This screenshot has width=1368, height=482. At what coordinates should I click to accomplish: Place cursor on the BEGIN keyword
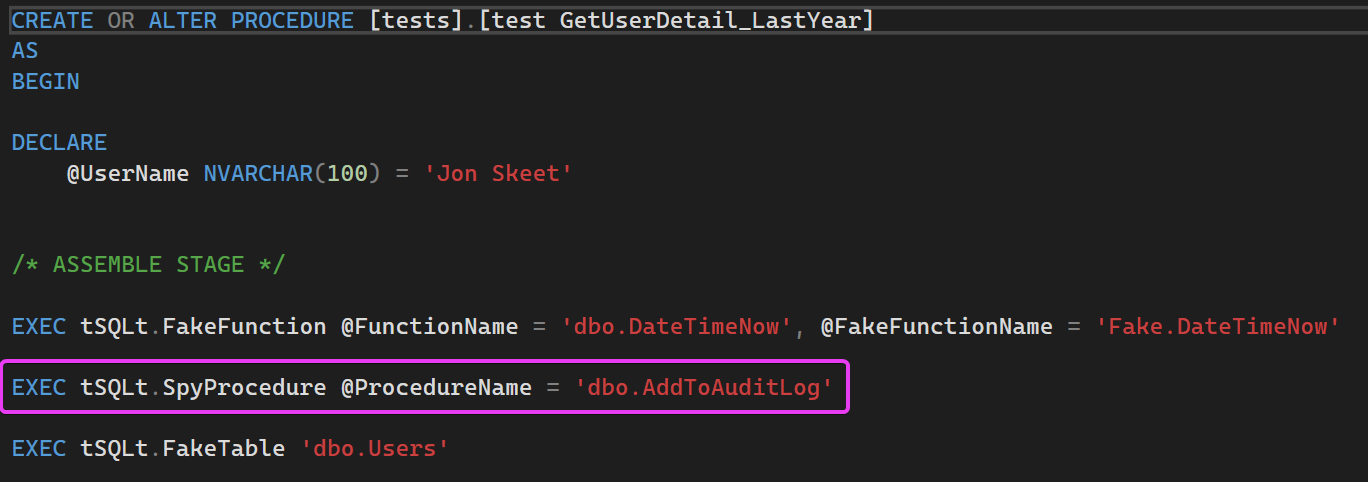tap(46, 82)
